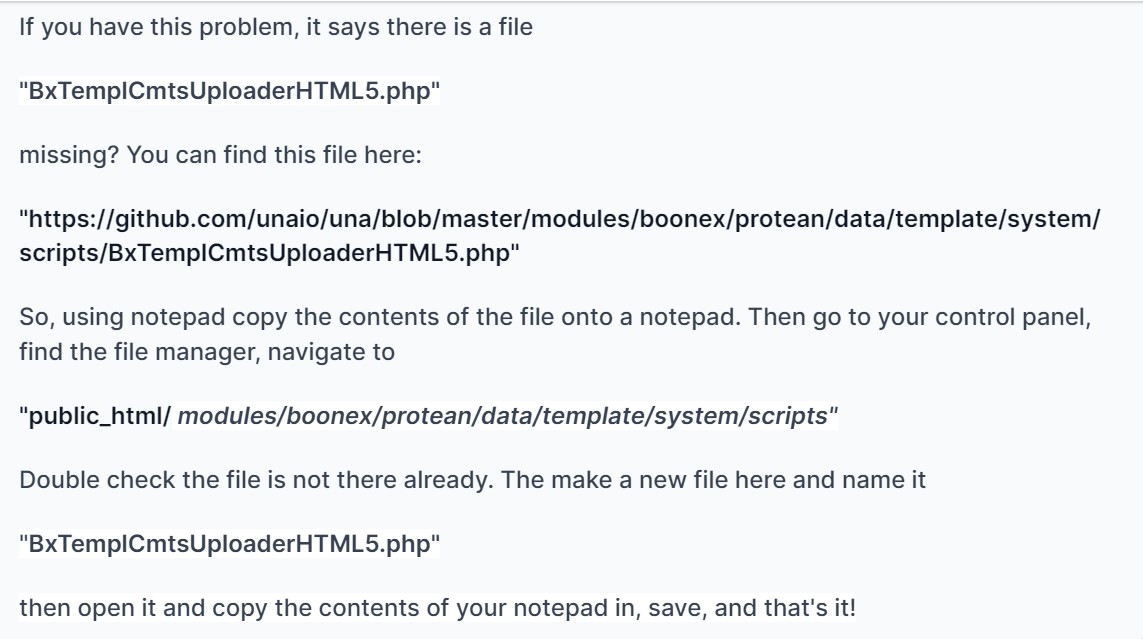Click the filename above 'then open it'
Viewport: 1143px width, 639px height.
[230, 548]
